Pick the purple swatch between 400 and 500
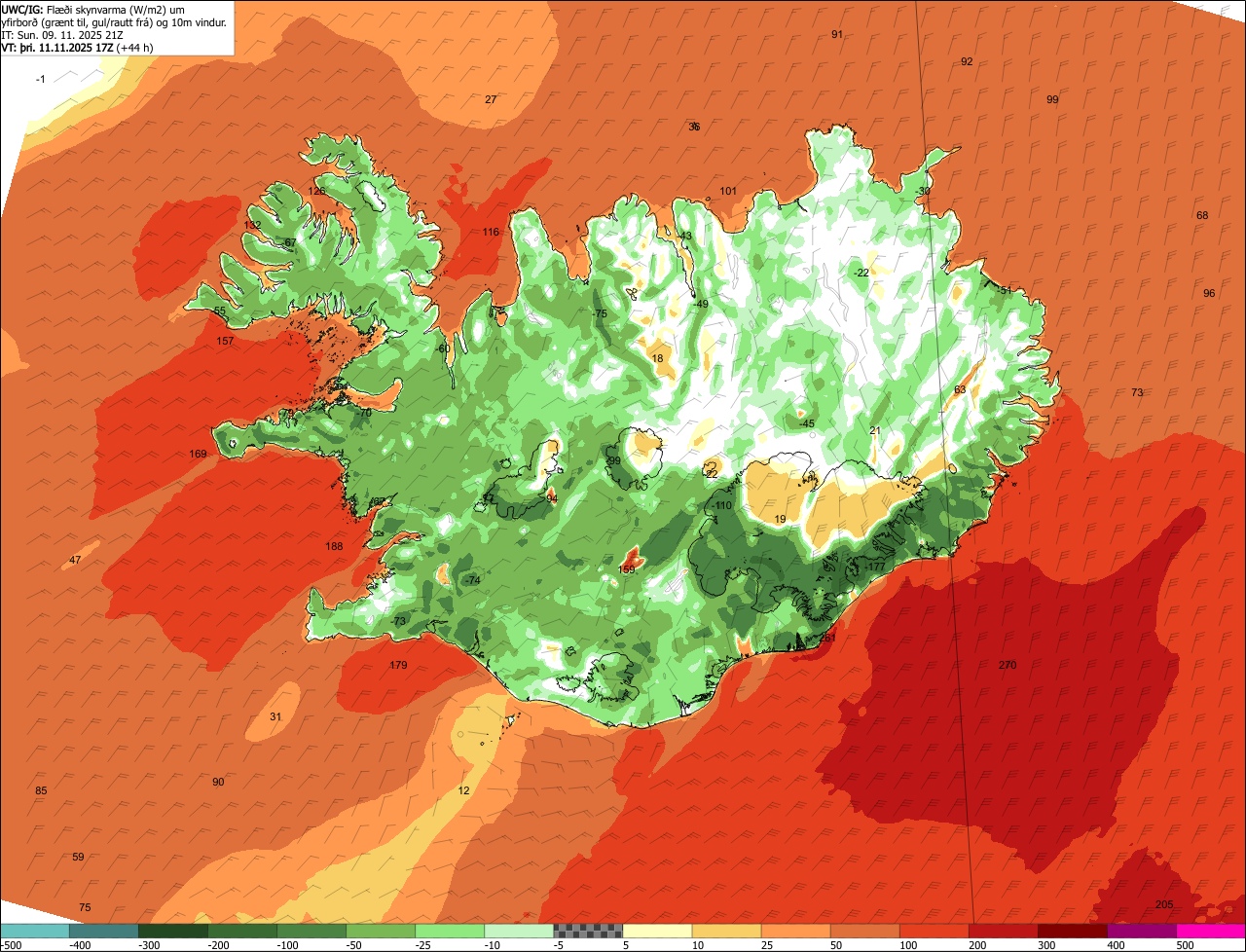Screen dimensions: 1246x952 pyautogui.click(x=1141, y=931)
